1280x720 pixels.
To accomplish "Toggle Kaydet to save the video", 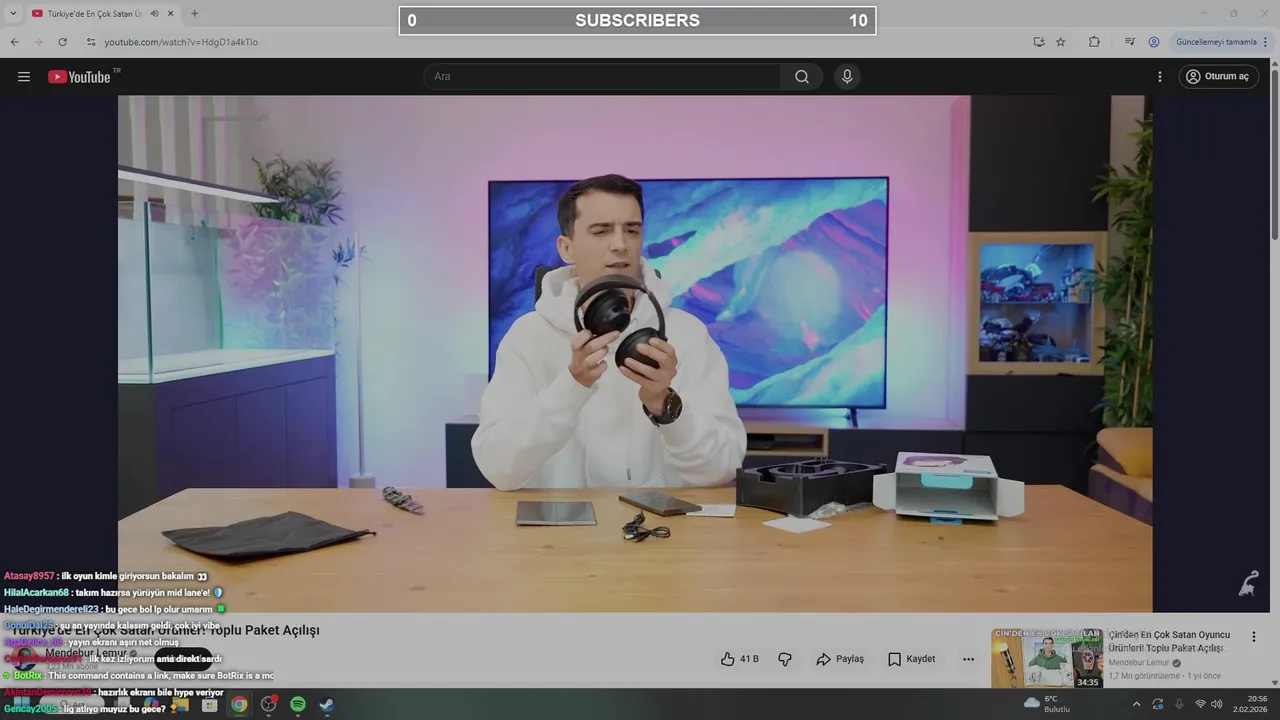I will click(x=912, y=659).
